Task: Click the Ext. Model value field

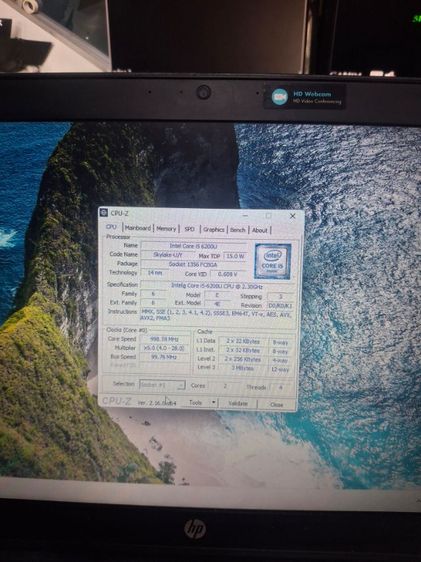Action: [x=217, y=304]
